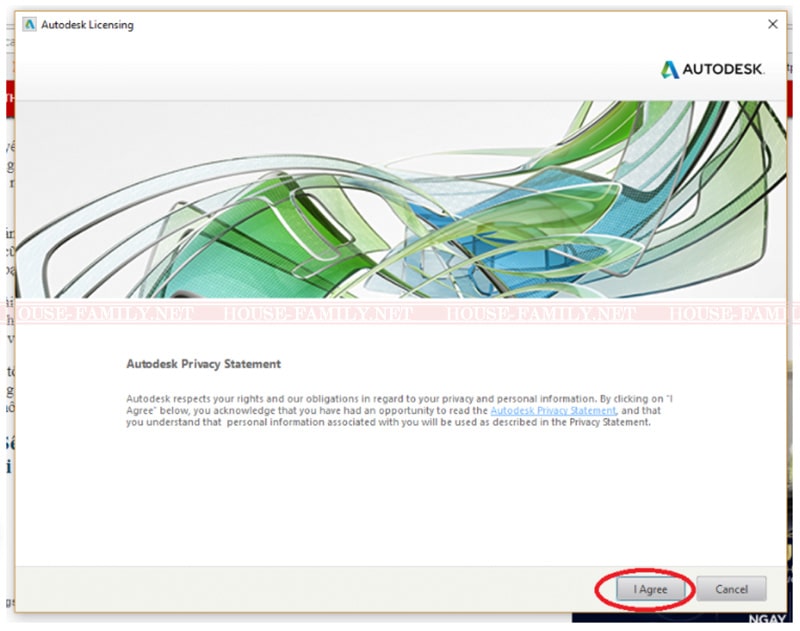This screenshot has width=800, height=631.
Task: Cancel the Autodesk Licensing dialog
Action: pos(731,589)
